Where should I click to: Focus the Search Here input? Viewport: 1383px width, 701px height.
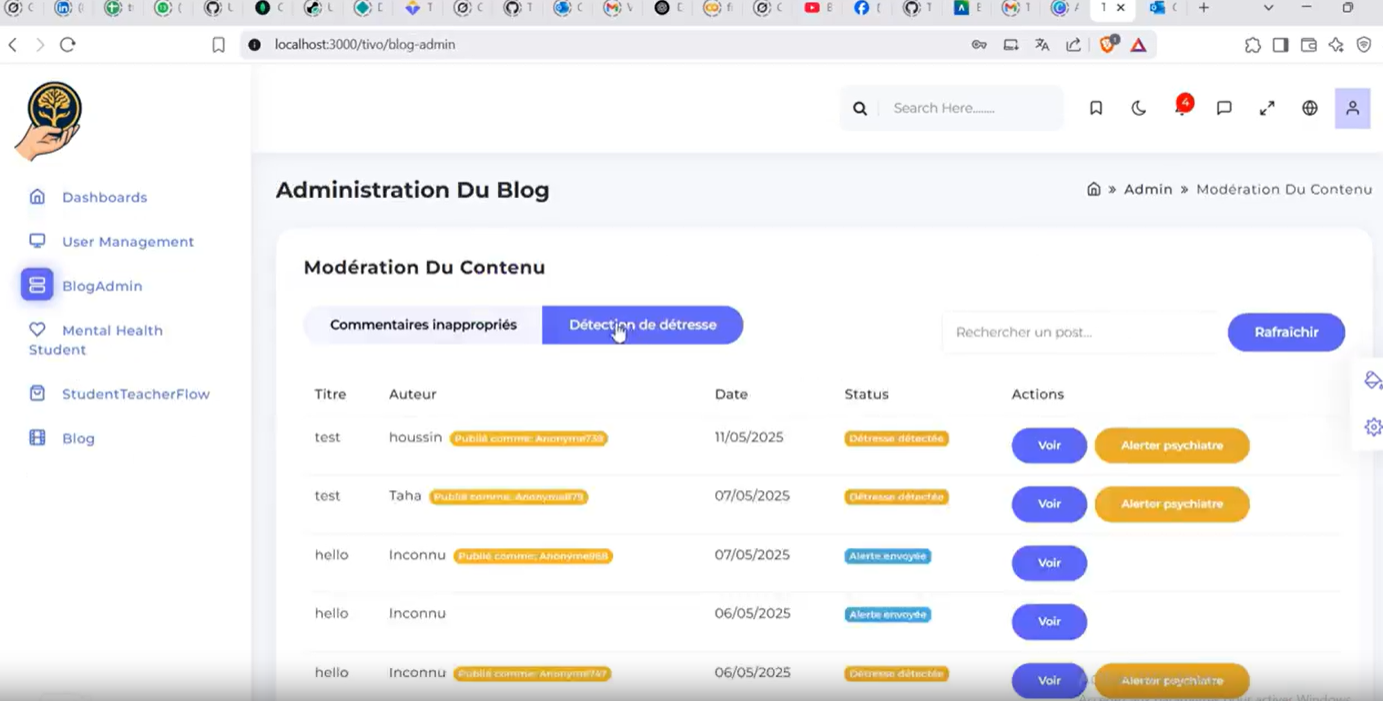(971, 108)
